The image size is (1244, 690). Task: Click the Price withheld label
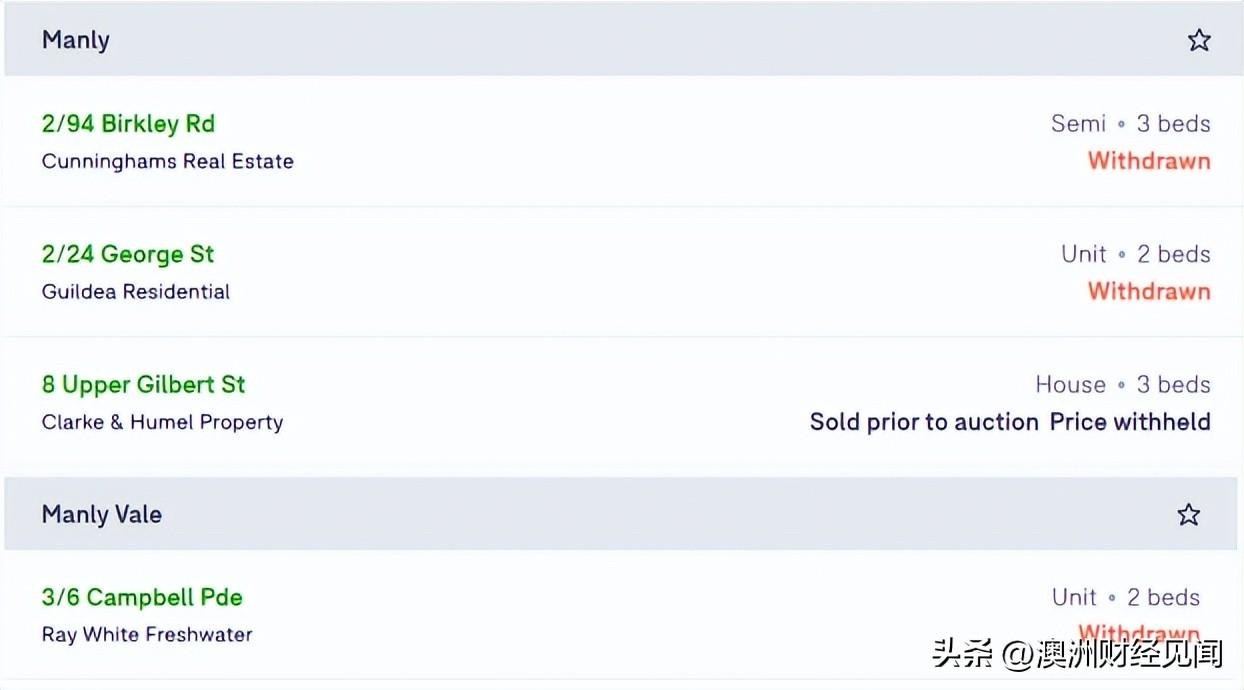pos(1130,422)
